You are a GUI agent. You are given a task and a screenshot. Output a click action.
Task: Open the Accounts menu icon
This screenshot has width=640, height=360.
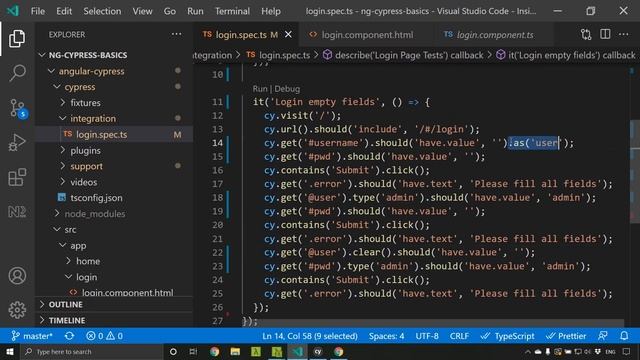pos(17,276)
